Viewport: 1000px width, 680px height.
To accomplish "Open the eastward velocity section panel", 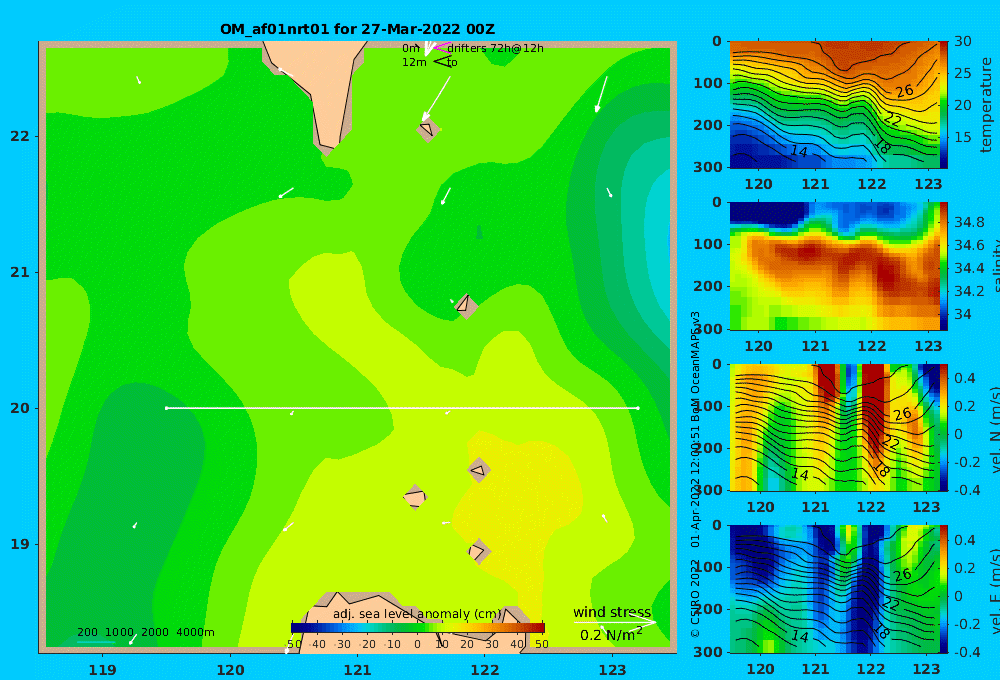I will coord(834,589).
